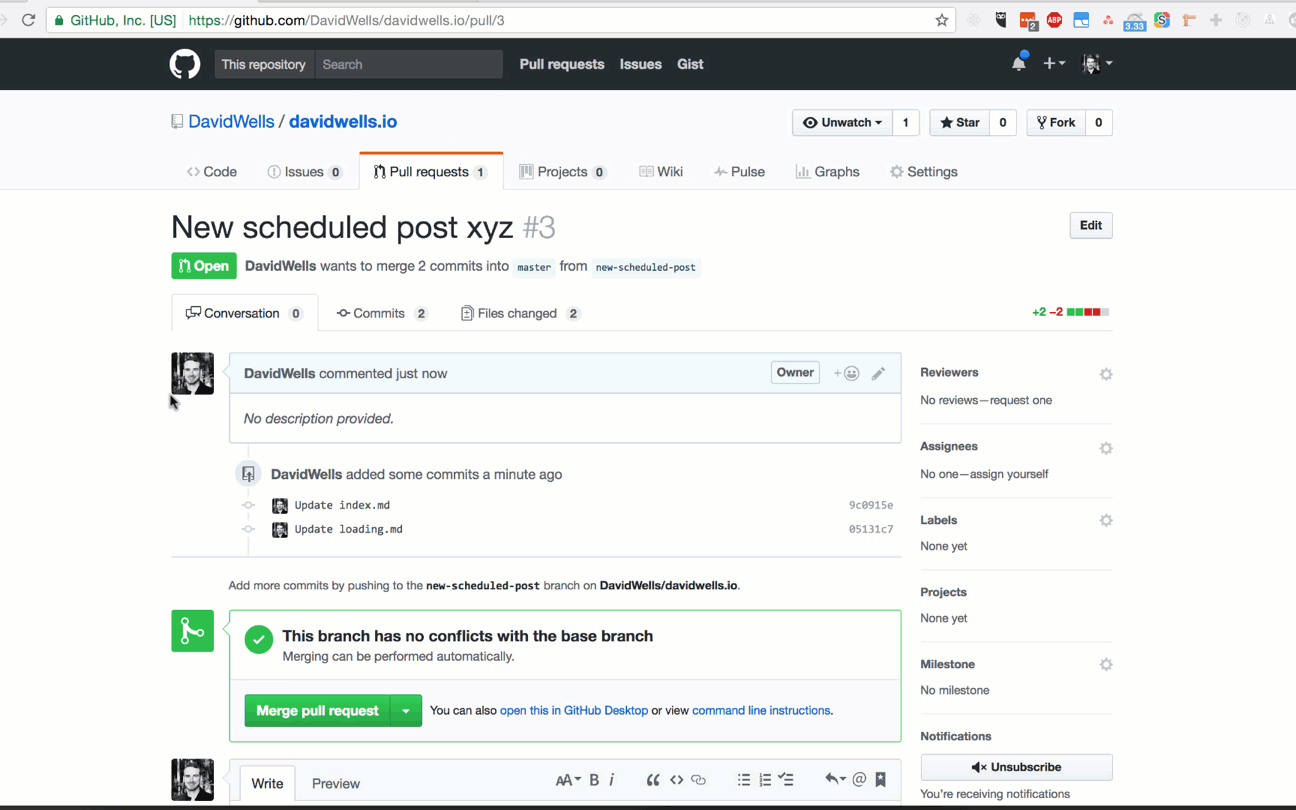Screen dimensions: 1296x810
Task: Switch to the Projects tab
Action: (563, 172)
